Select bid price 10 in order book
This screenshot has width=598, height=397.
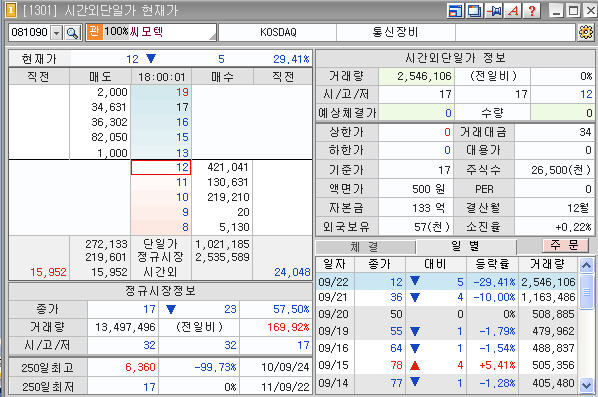(x=161, y=197)
